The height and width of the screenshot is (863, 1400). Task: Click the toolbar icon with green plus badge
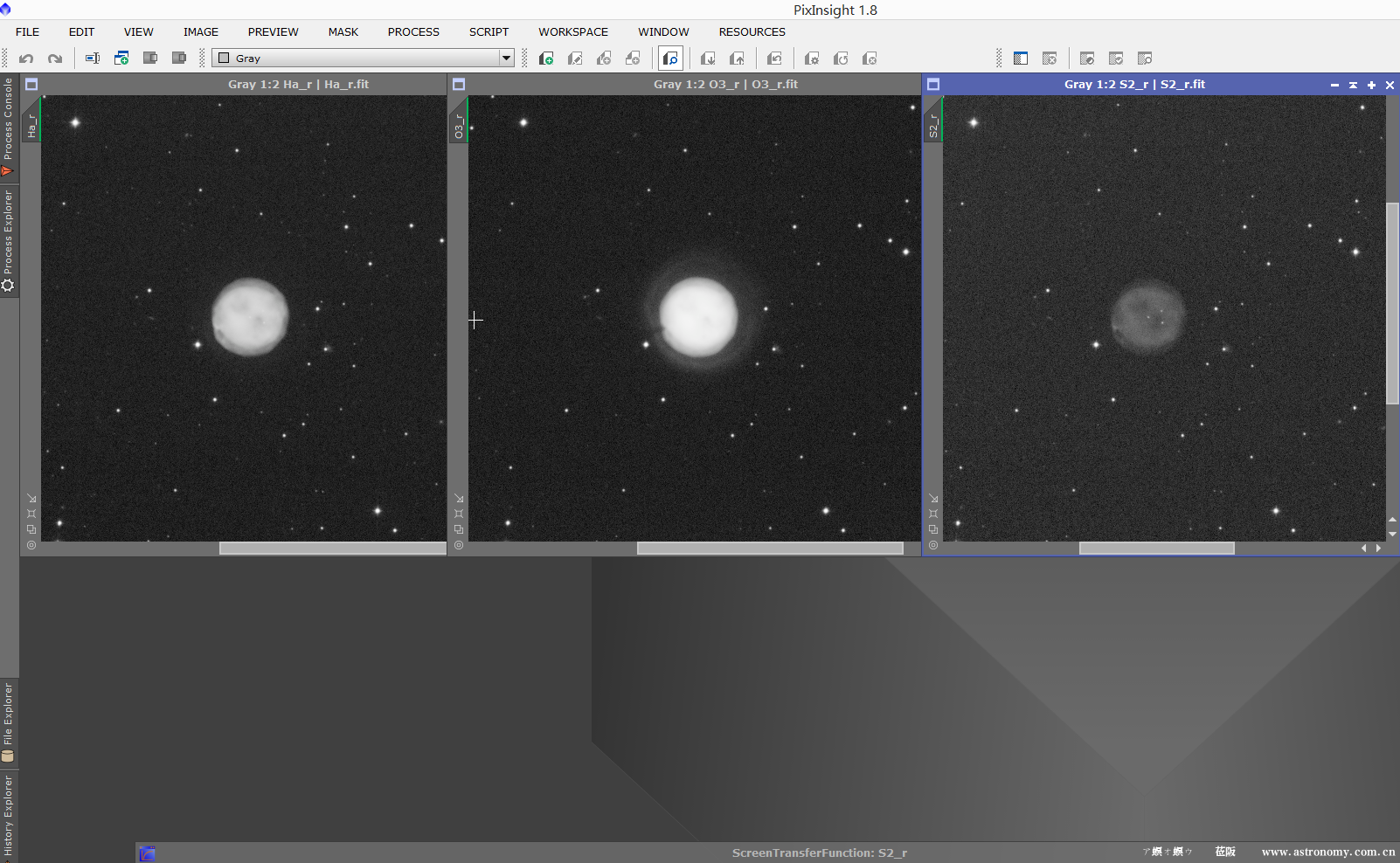[121, 59]
